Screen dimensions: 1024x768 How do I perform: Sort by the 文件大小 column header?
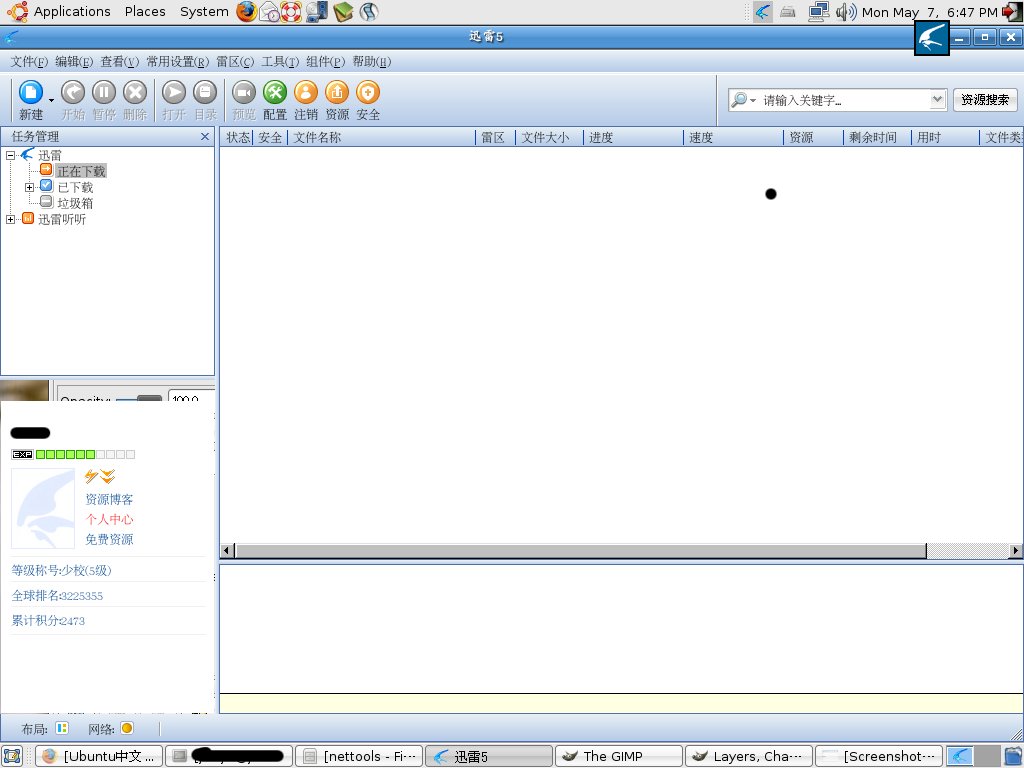[x=549, y=137]
